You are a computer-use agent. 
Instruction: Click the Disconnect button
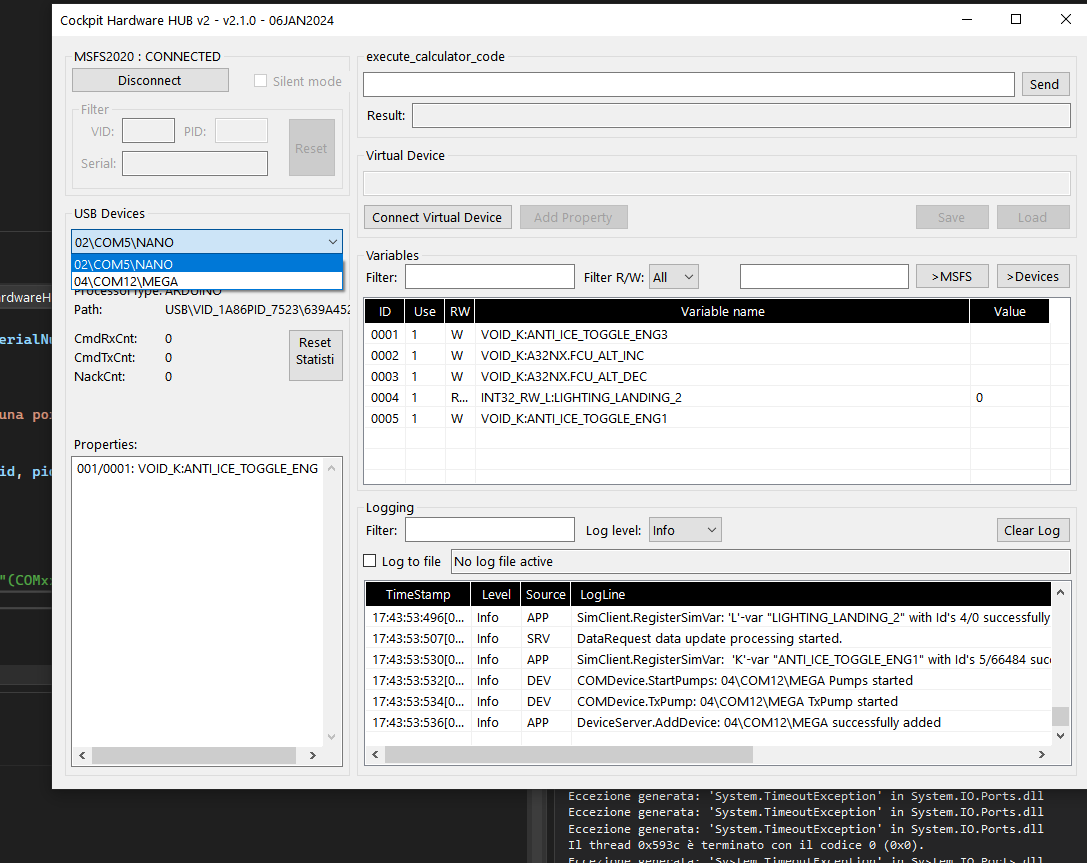click(150, 79)
